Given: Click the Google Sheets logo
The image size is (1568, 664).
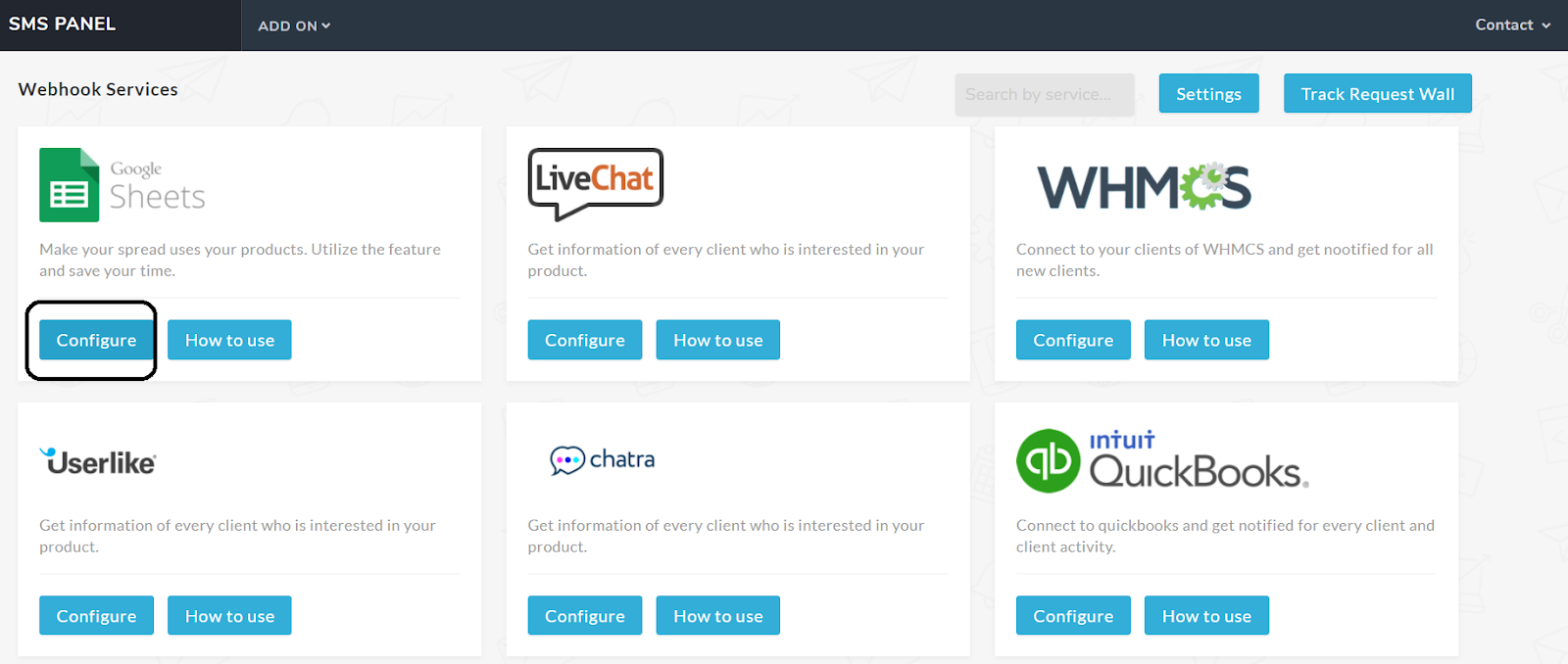Looking at the screenshot, I should (122, 185).
